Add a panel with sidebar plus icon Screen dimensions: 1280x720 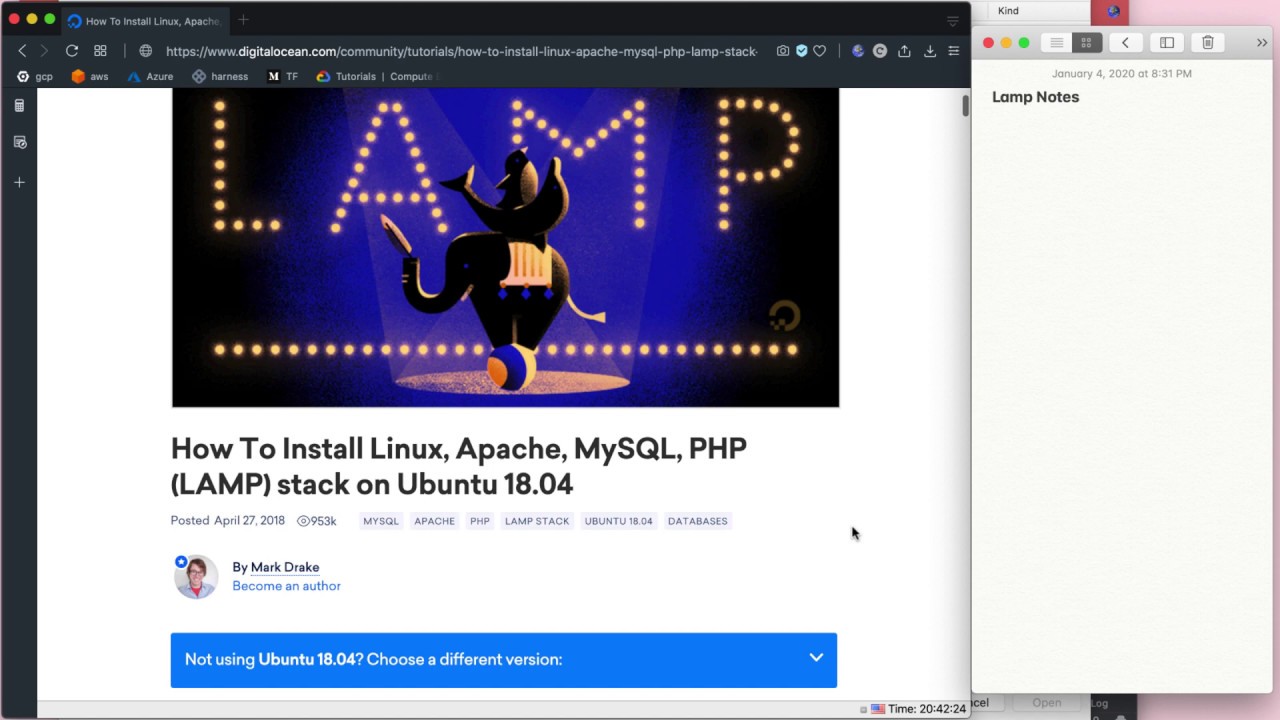(x=19, y=182)
